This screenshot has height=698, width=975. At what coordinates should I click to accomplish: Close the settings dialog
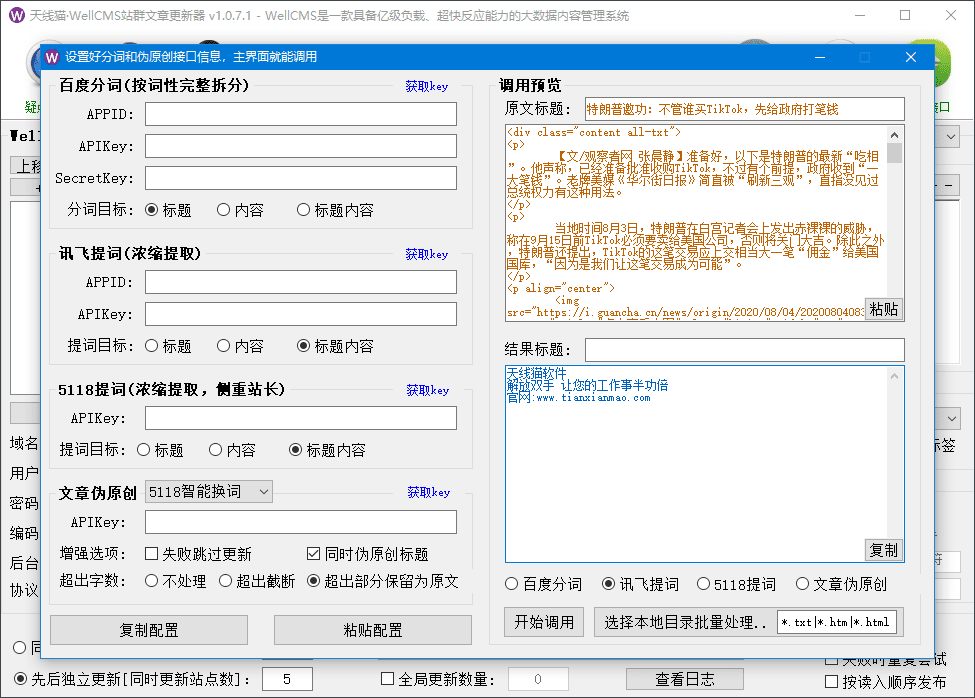coord(911,57)
